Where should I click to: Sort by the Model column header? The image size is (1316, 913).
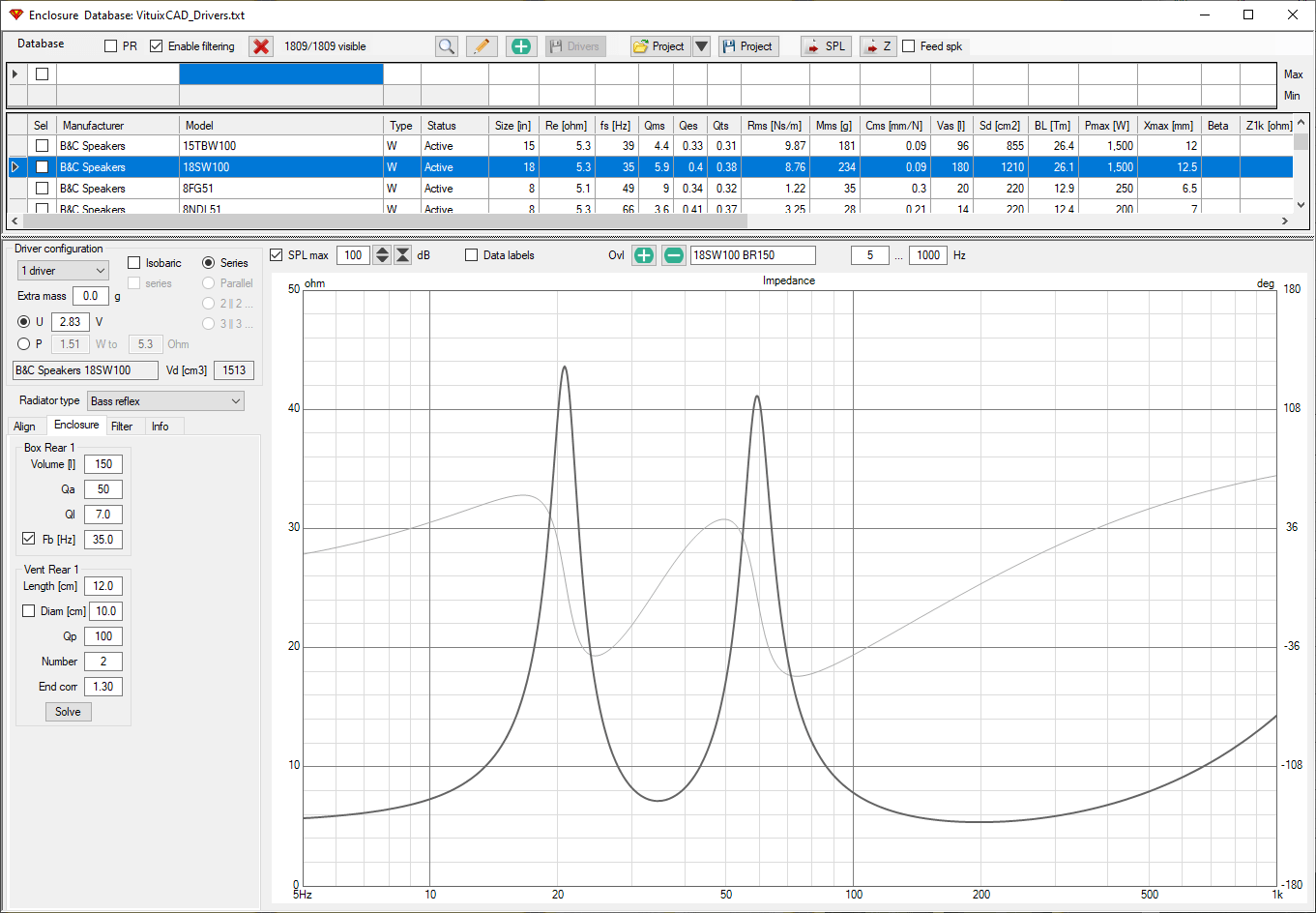pos(281,126)
